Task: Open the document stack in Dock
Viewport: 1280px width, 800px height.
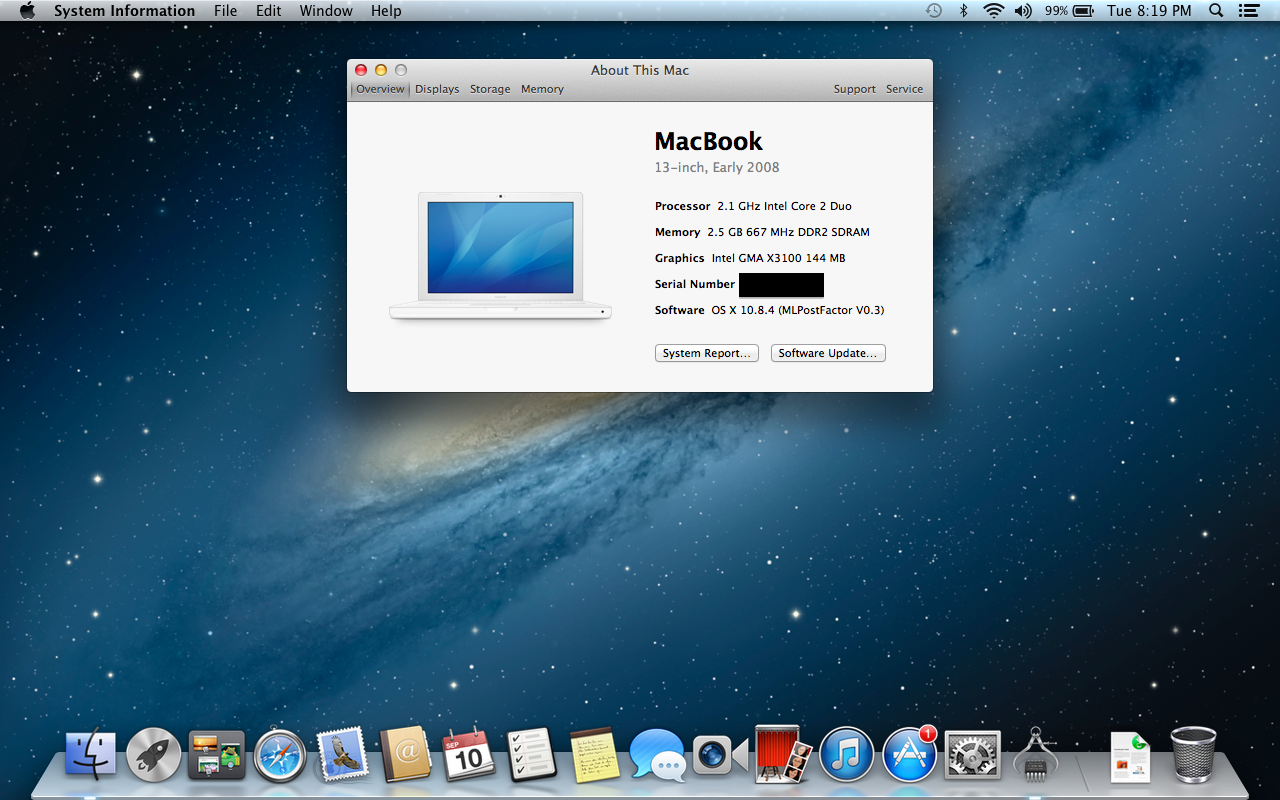Action: coord(1130,756)
